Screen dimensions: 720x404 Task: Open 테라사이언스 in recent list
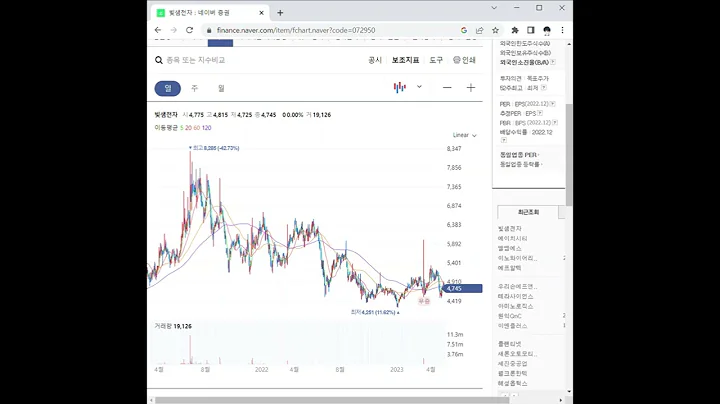click(x=516, y=296)
